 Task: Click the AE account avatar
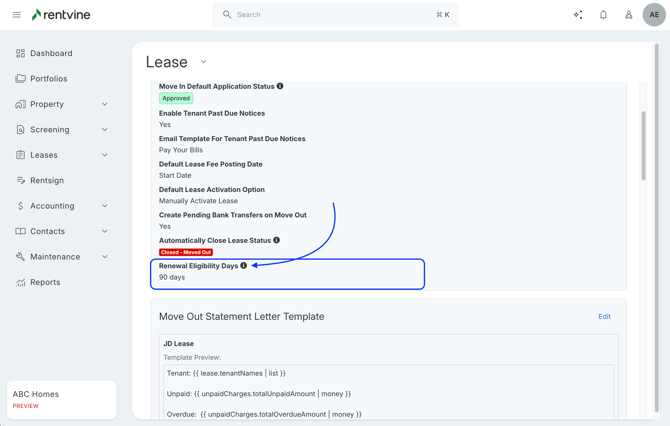(654, 15)
